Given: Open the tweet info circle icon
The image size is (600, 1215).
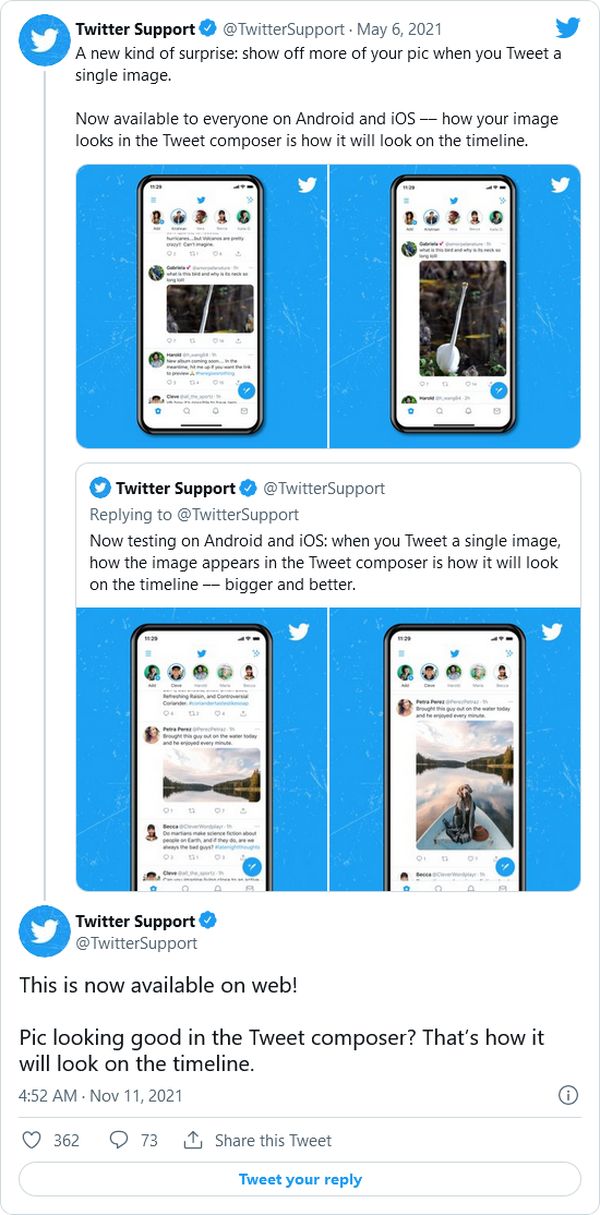Looking at the screenshot, I should coord(567,1095).
